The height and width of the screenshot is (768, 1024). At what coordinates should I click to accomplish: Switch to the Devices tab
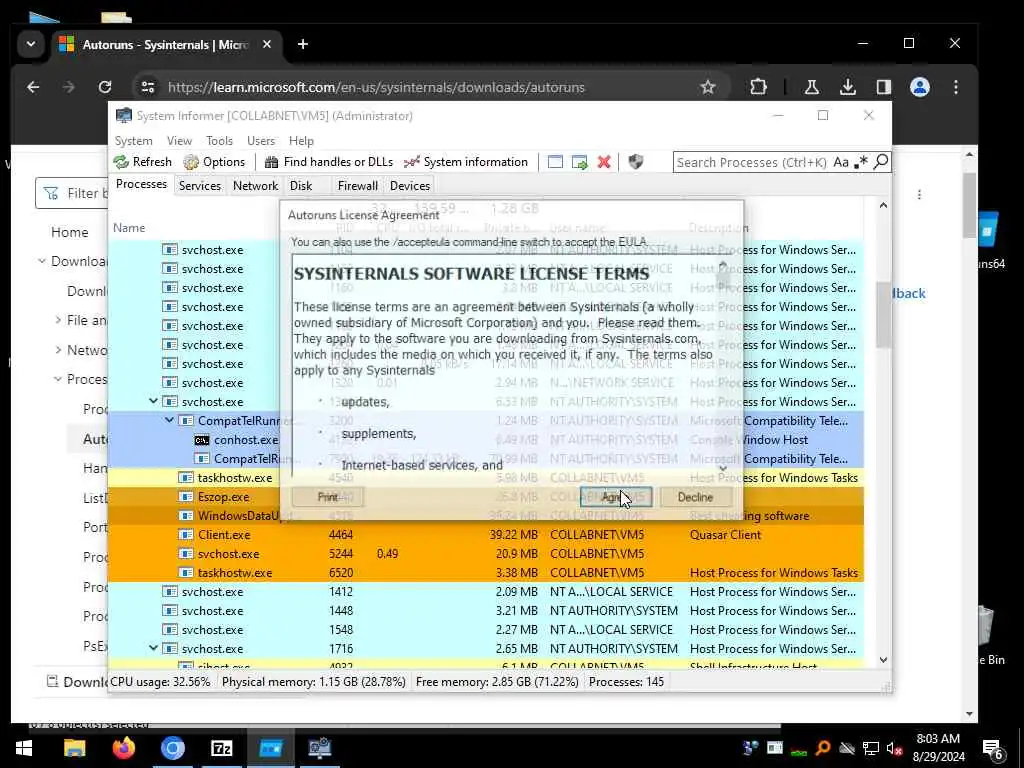click(x=410, y=185)
